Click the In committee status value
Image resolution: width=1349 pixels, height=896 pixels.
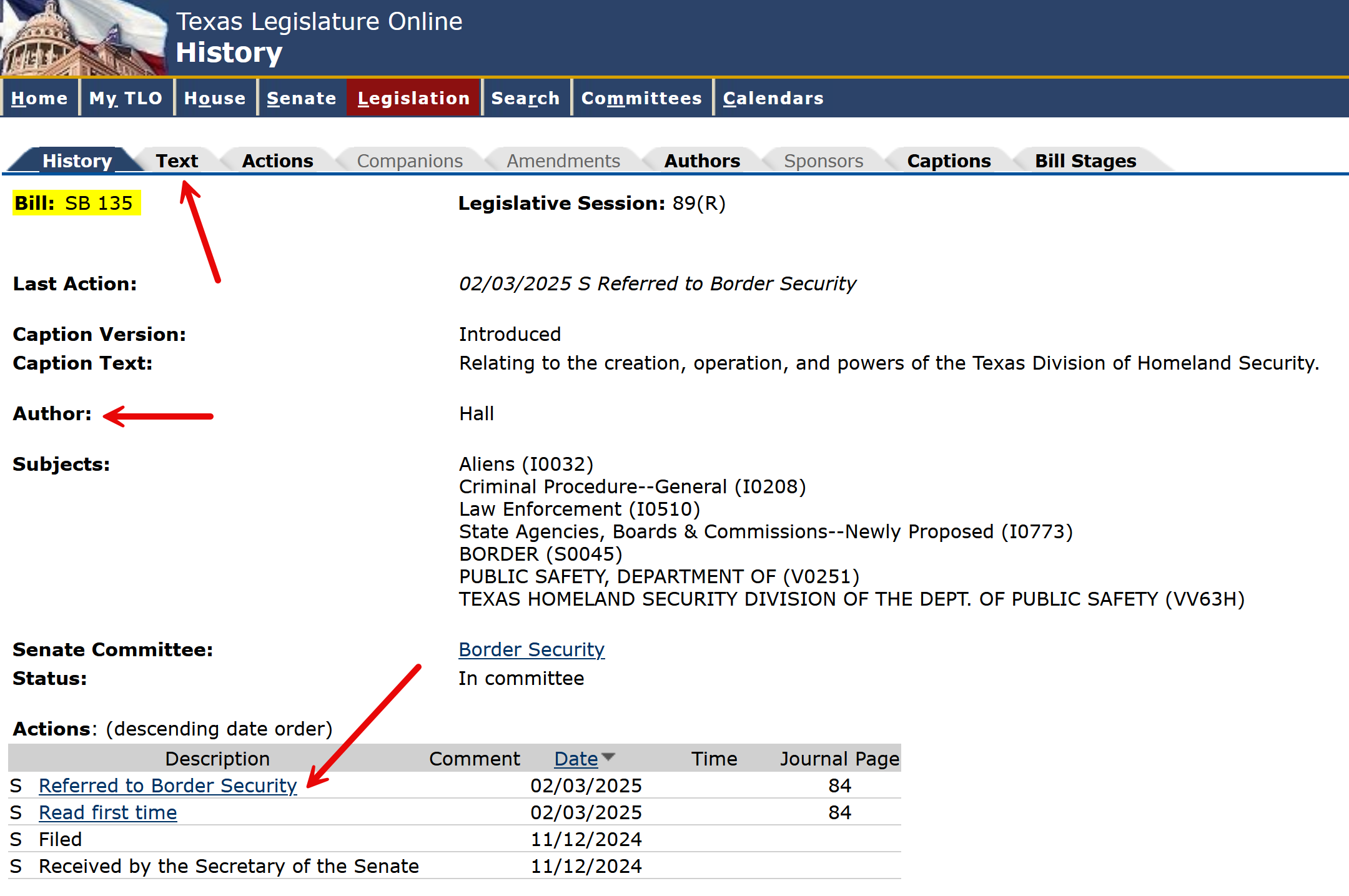coord(521,678)
